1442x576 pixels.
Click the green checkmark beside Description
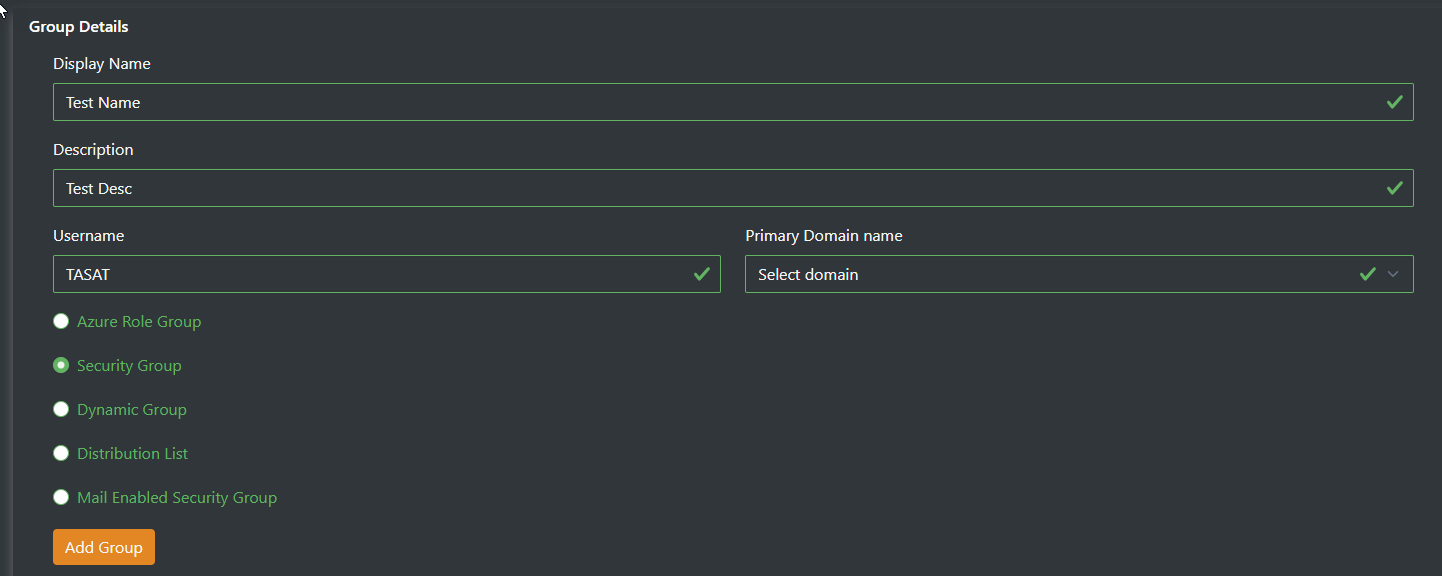coord(1394,187)
